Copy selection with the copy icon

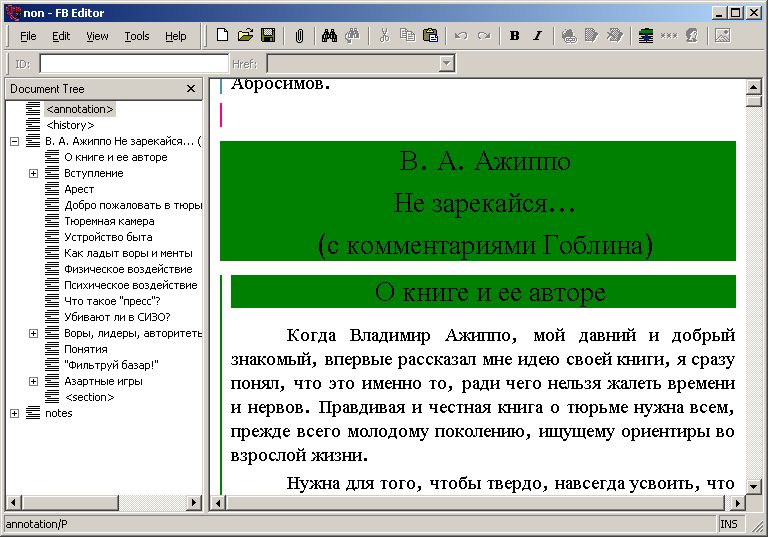(x=407, y=35)
